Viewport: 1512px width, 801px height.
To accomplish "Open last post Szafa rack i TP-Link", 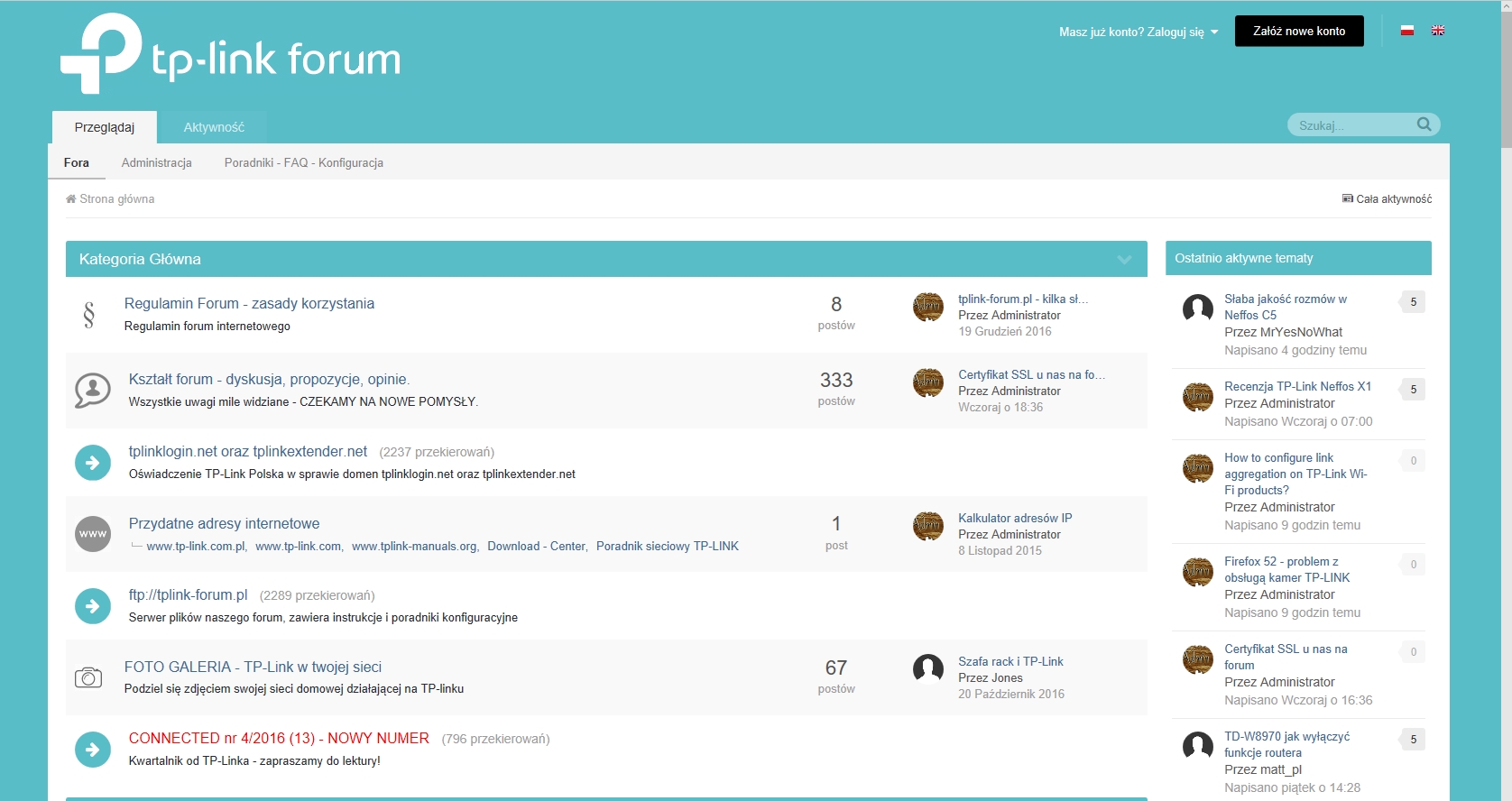I will (x=1010, y=661).
